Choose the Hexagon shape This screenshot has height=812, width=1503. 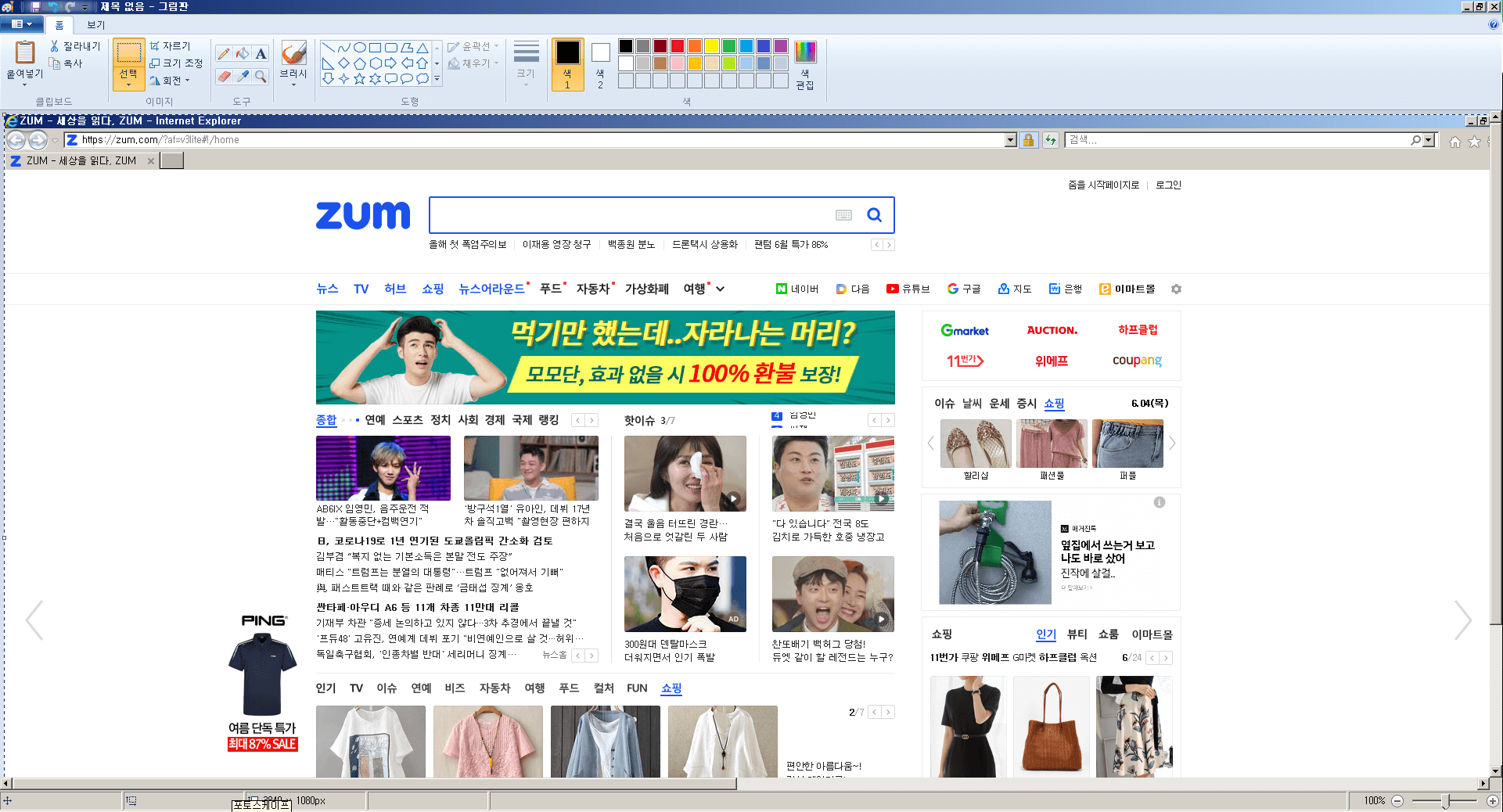click(x=376, y=63)
